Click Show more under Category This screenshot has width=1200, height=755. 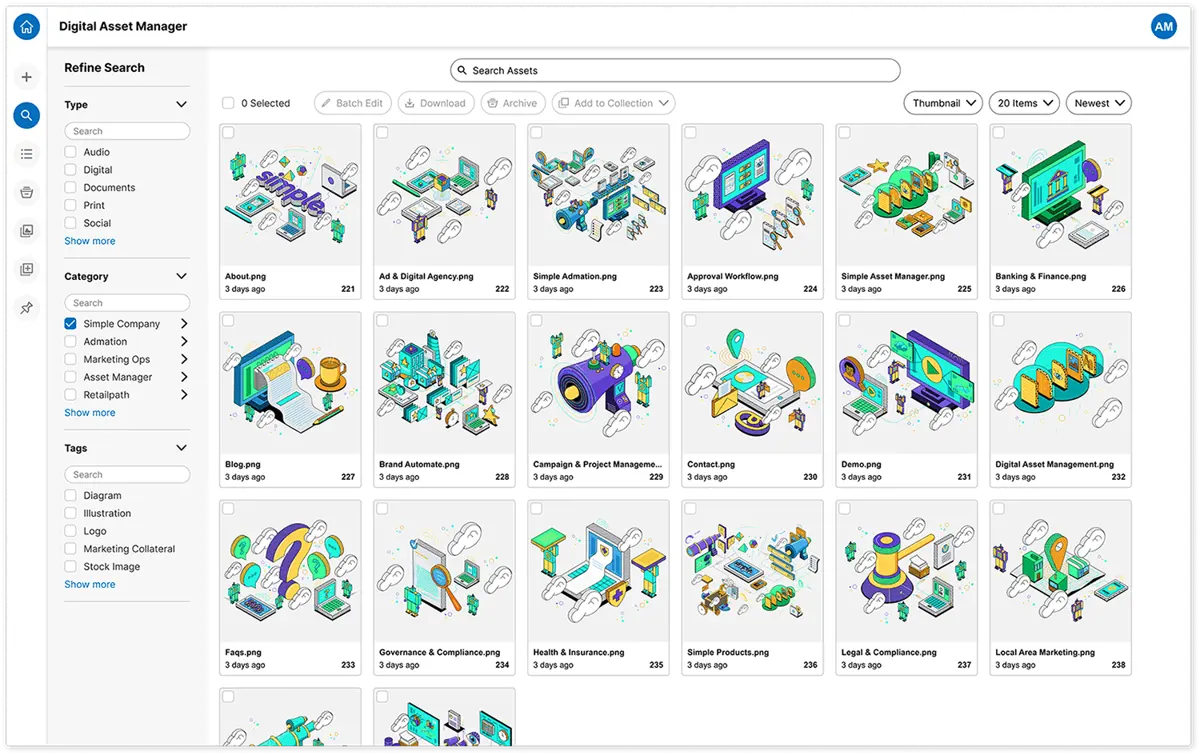tap(90, 413)
